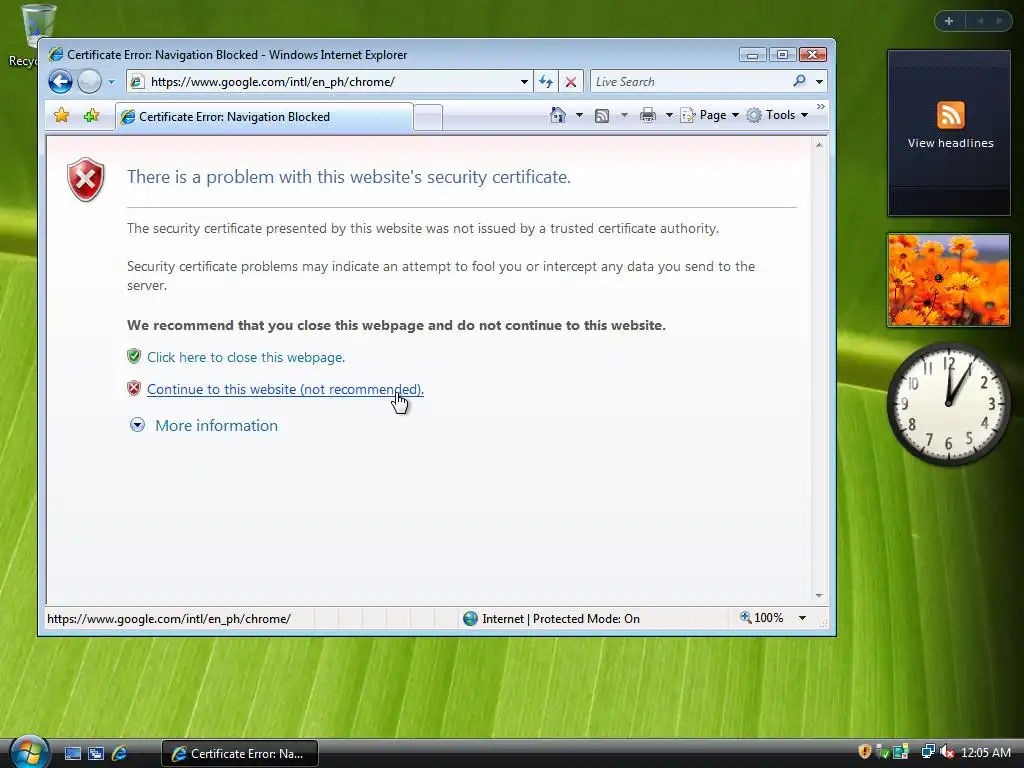Screen dimensions: 1024x768
Task: Open Favorites Center via the star icon
Action: [61, 116]
